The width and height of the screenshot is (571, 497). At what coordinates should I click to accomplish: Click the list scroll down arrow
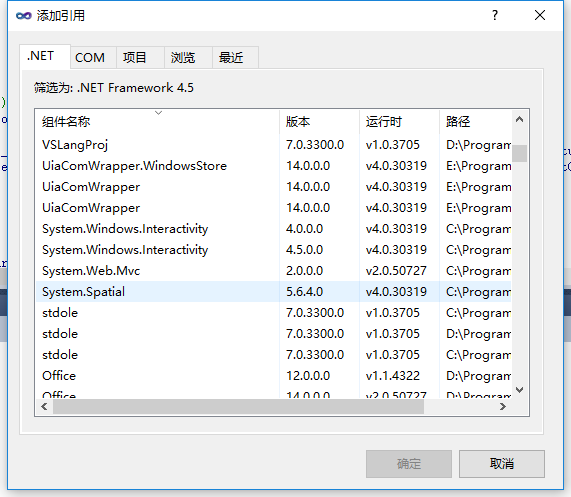[x=520, y=390]
